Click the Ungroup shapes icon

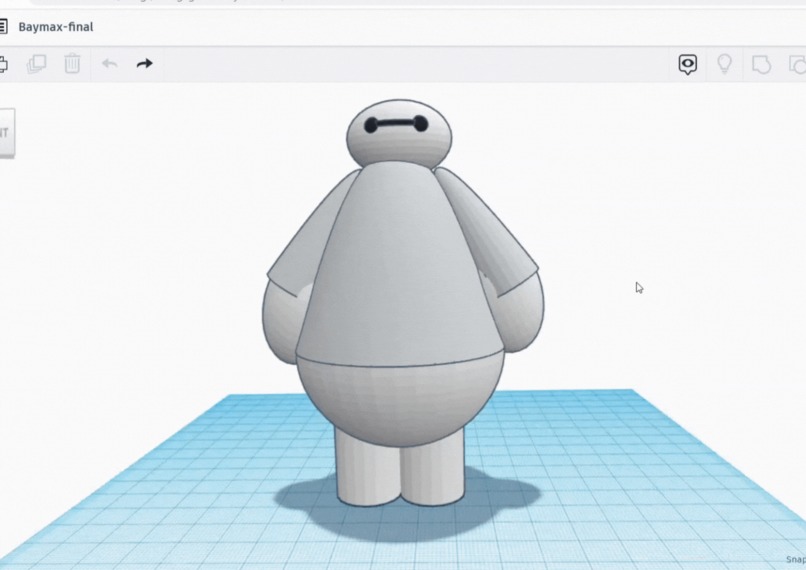tap(798, 65)
